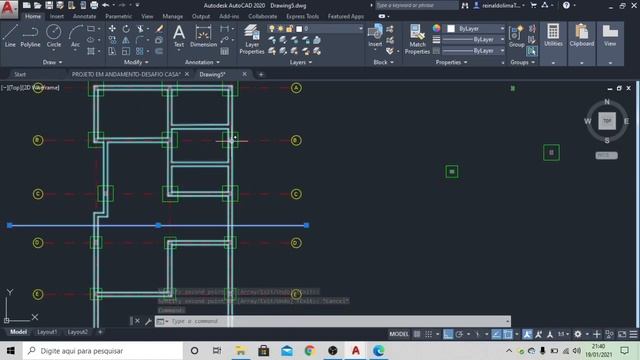Select the Scale tool in Modify panel
Viewport: 640px width, 360px height.
pos(126,51)
